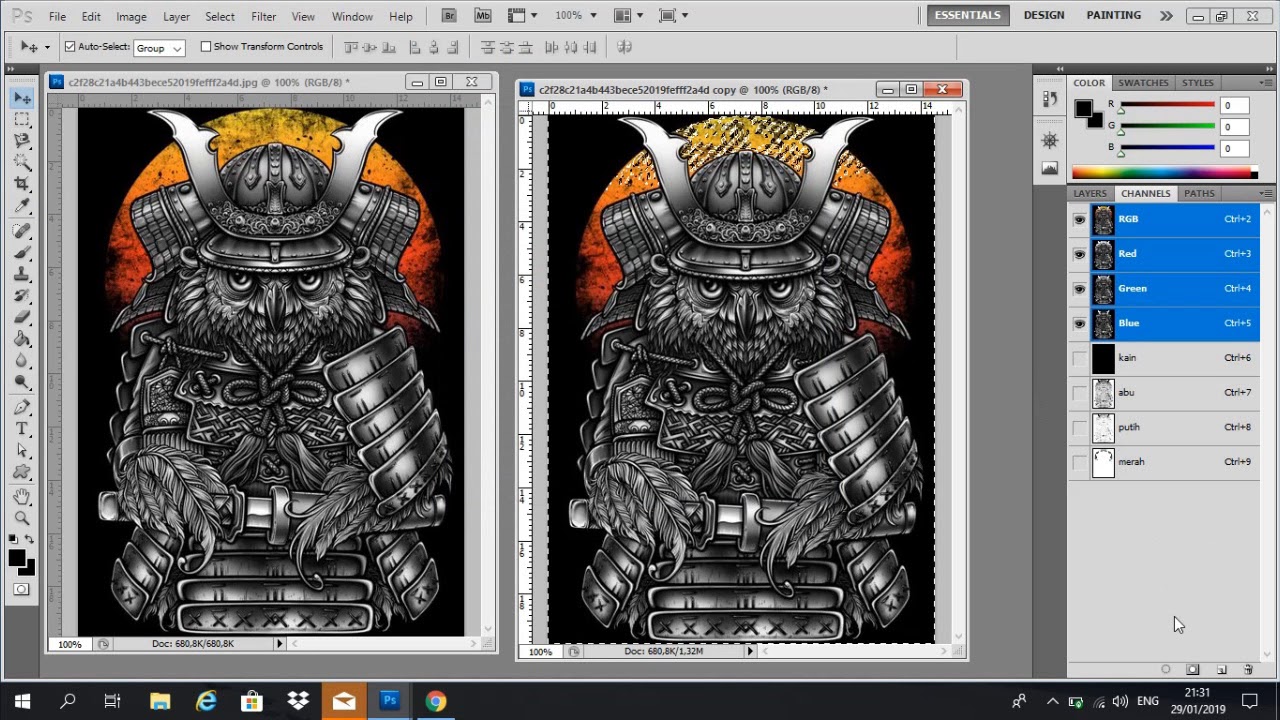Toggle Show Transform Controls checkbox
This screenshot has width=1280, height=720.
[206, 47]
